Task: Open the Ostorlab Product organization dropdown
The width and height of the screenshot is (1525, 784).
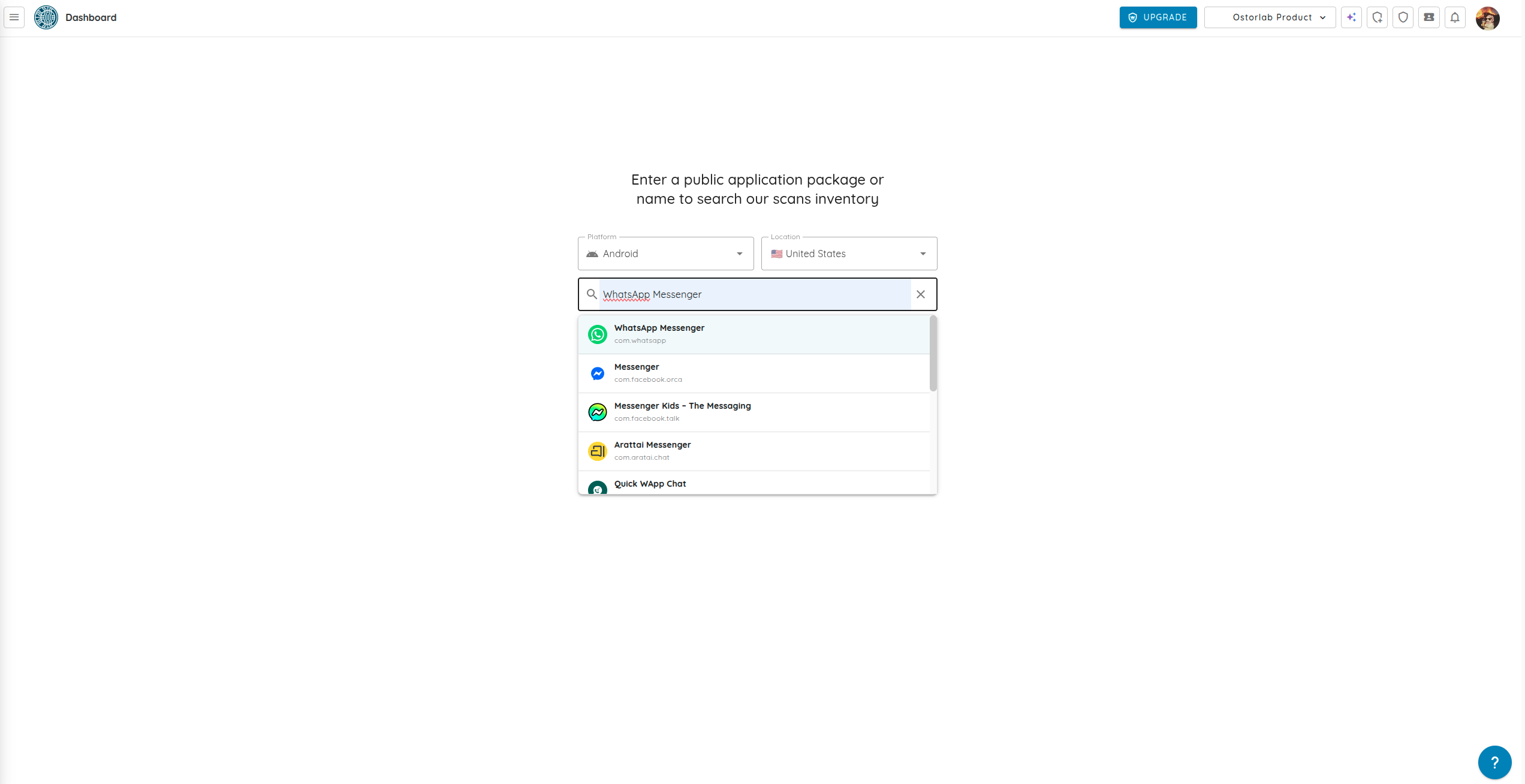Action: pyautogui.click(x=1270, y=17)
